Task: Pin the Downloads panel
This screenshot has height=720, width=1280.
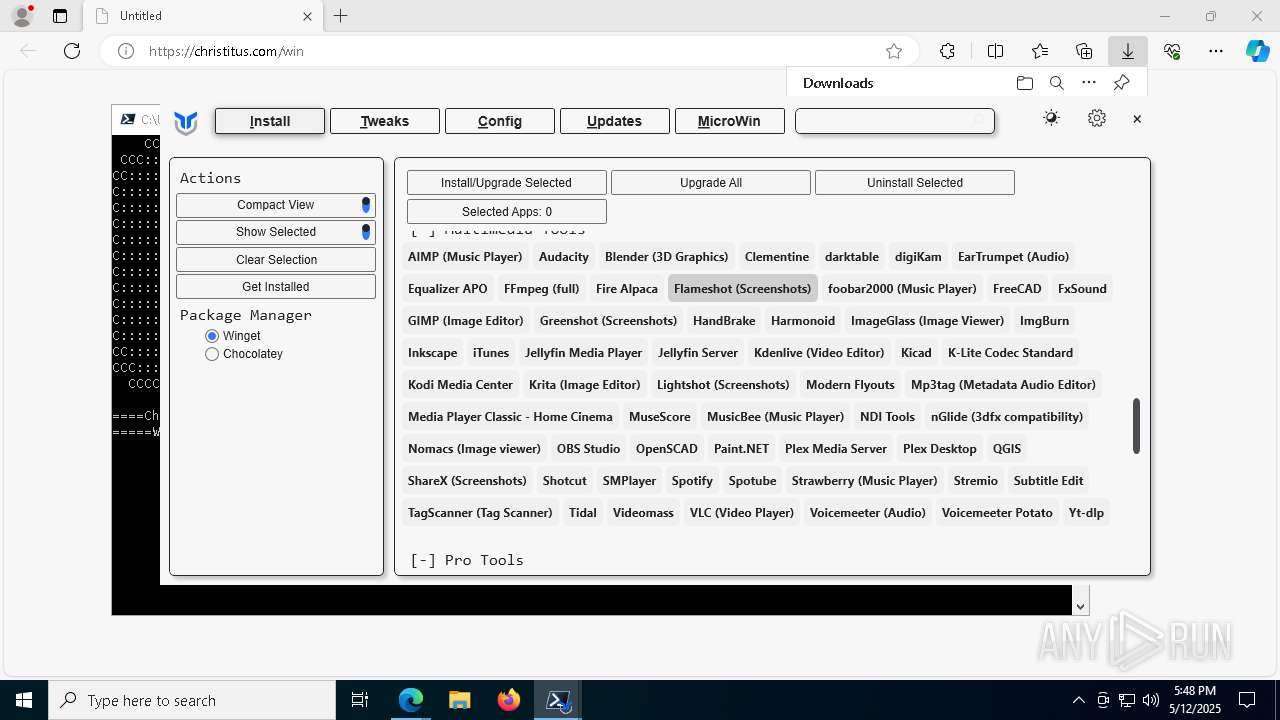Action: point(1122,83)
